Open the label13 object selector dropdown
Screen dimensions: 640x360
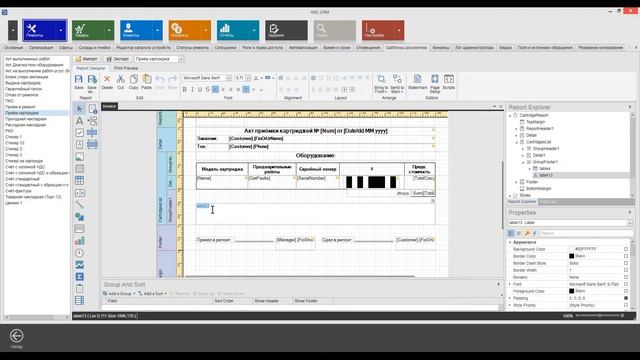coord(629,223)
